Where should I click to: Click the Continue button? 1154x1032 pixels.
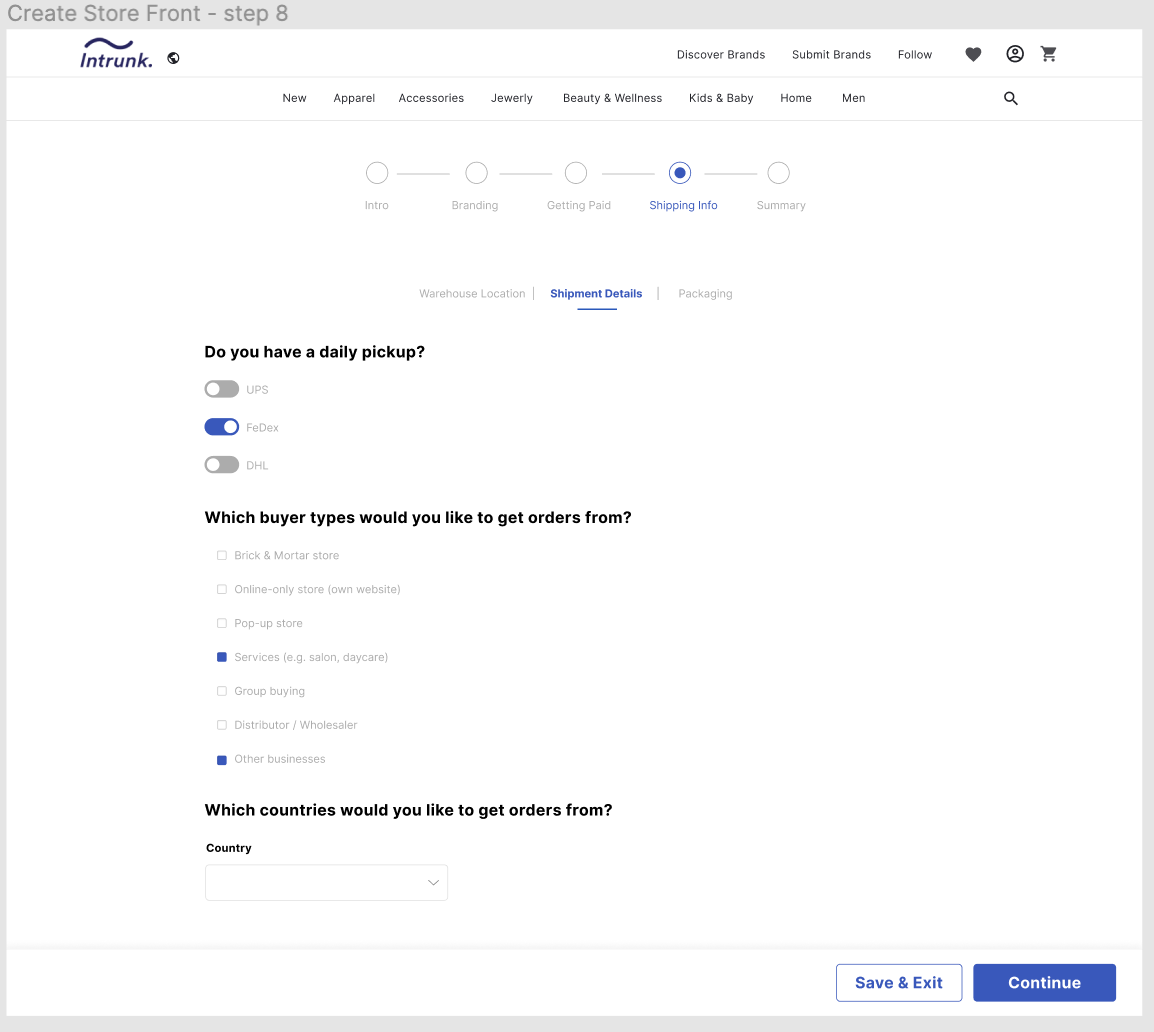point(1044,983)
